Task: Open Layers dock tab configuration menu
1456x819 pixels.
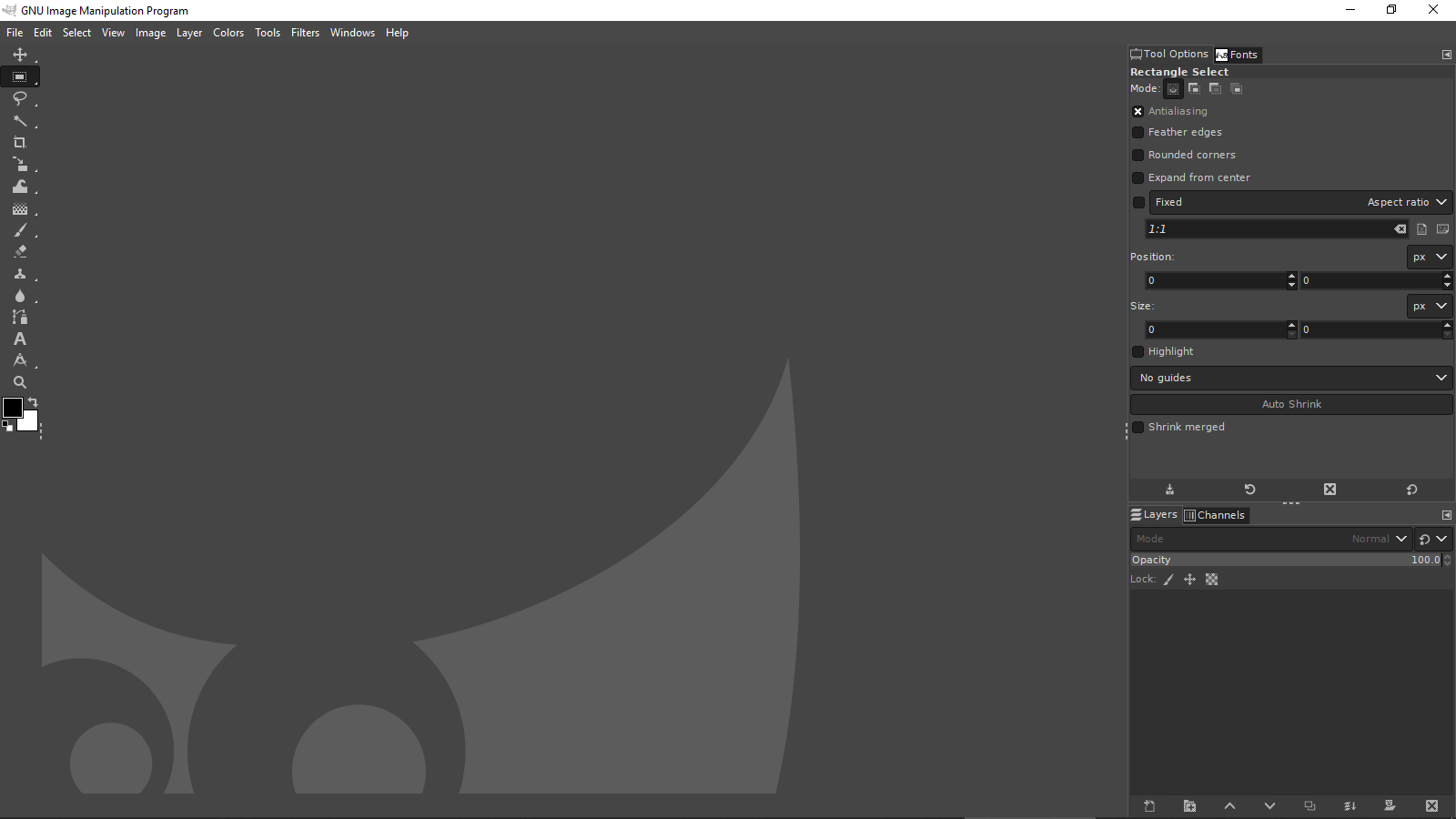Action: [x=1447, y=515]
